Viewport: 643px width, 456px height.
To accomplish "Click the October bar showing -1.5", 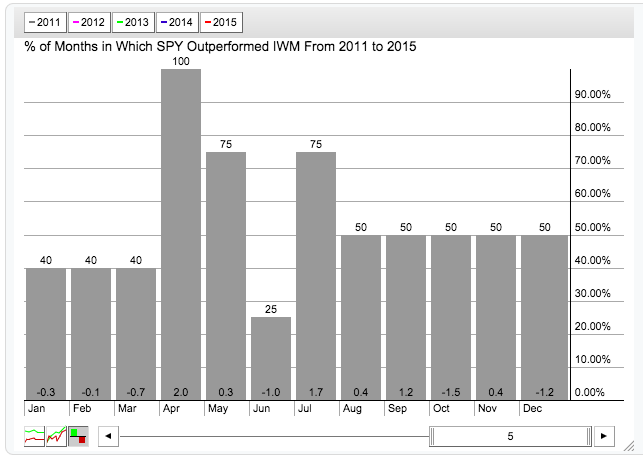I will [x=451, y=317].
